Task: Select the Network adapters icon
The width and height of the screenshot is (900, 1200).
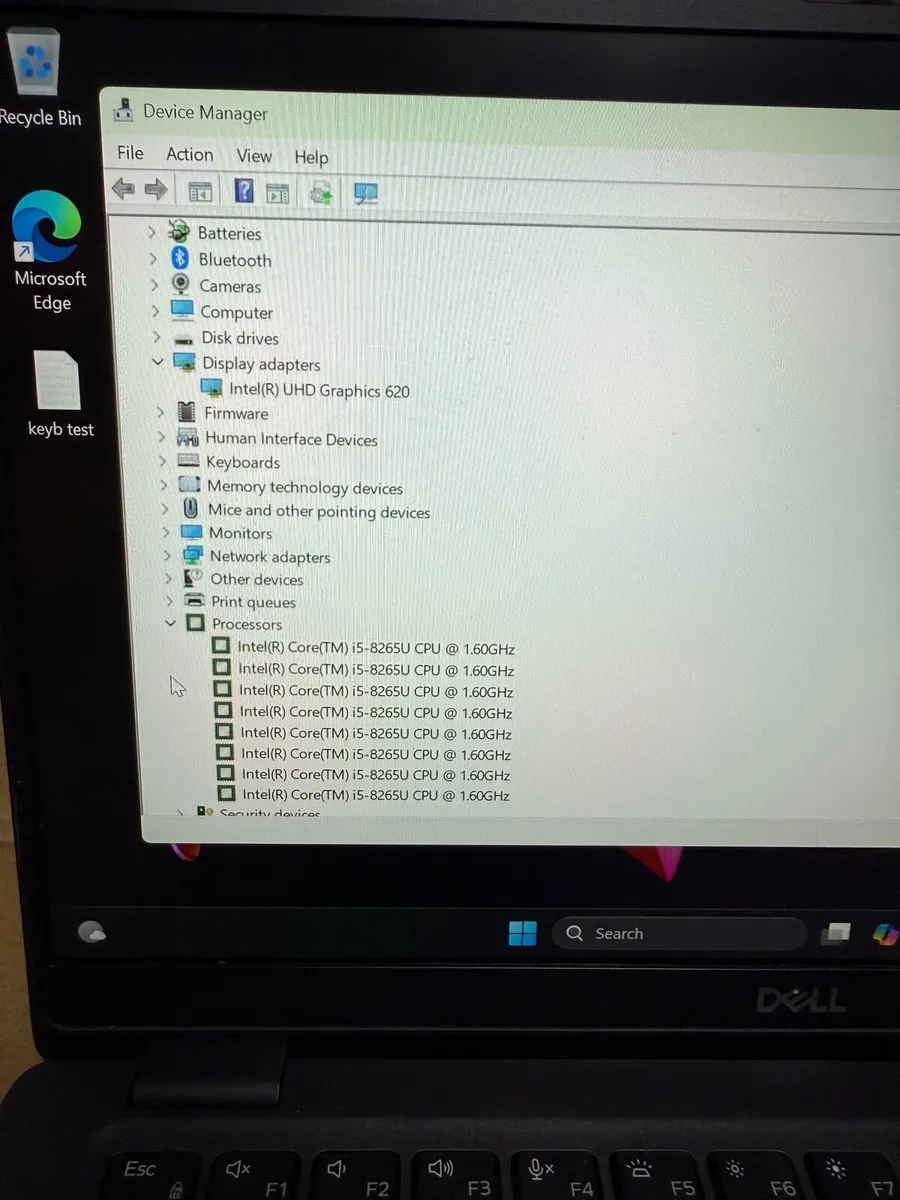Action: [x=193, y=556]
